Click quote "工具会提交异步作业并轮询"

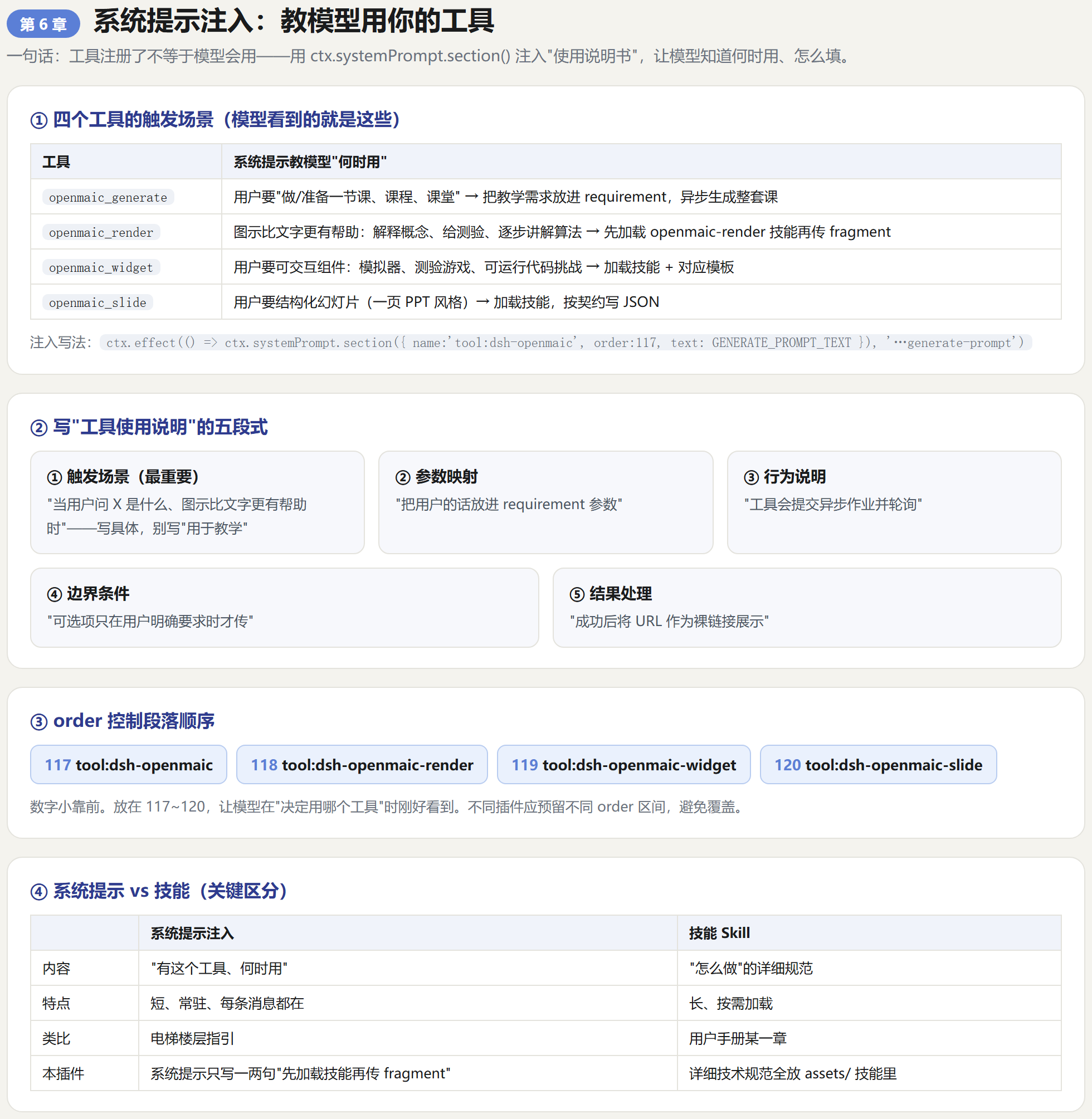833,504
